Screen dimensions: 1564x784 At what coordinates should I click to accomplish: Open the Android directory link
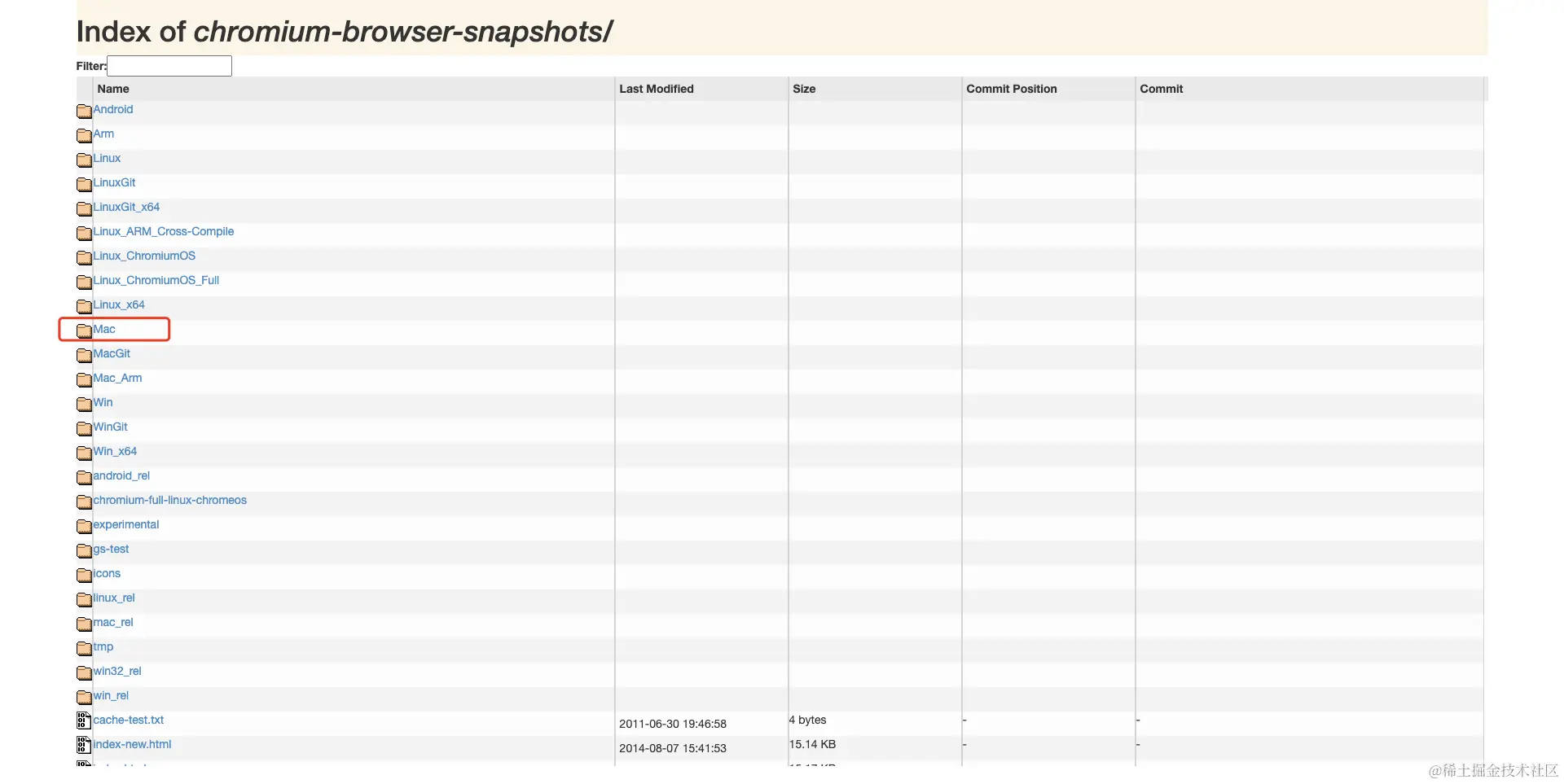coord(113,109)
